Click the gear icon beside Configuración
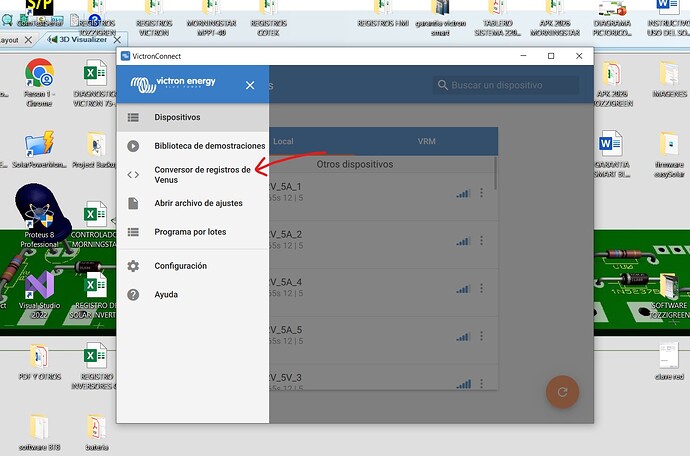This screenshot has height=456, width=690. (x=133, y=266)
